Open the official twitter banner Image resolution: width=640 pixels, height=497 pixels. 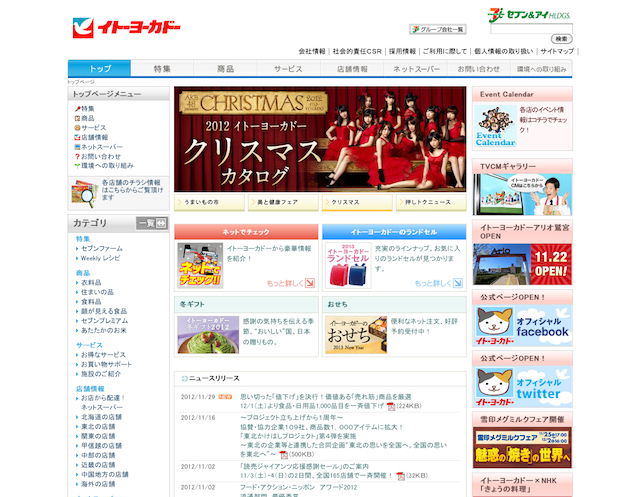pos(522,387)
